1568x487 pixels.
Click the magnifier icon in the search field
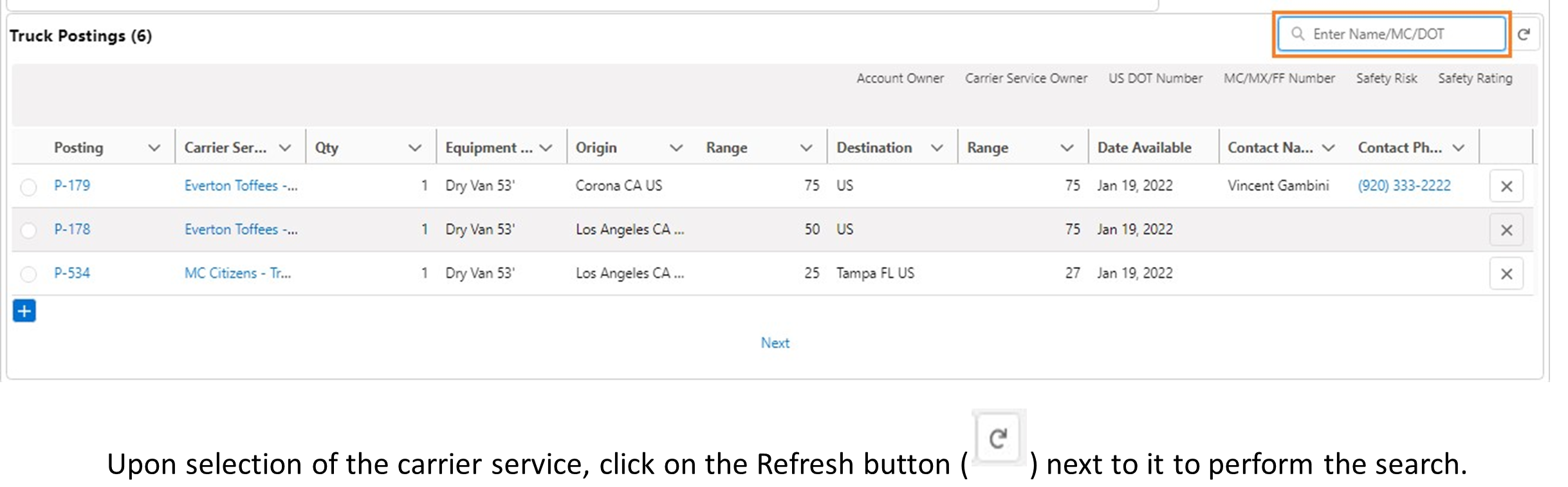(x=1298, y=33)
